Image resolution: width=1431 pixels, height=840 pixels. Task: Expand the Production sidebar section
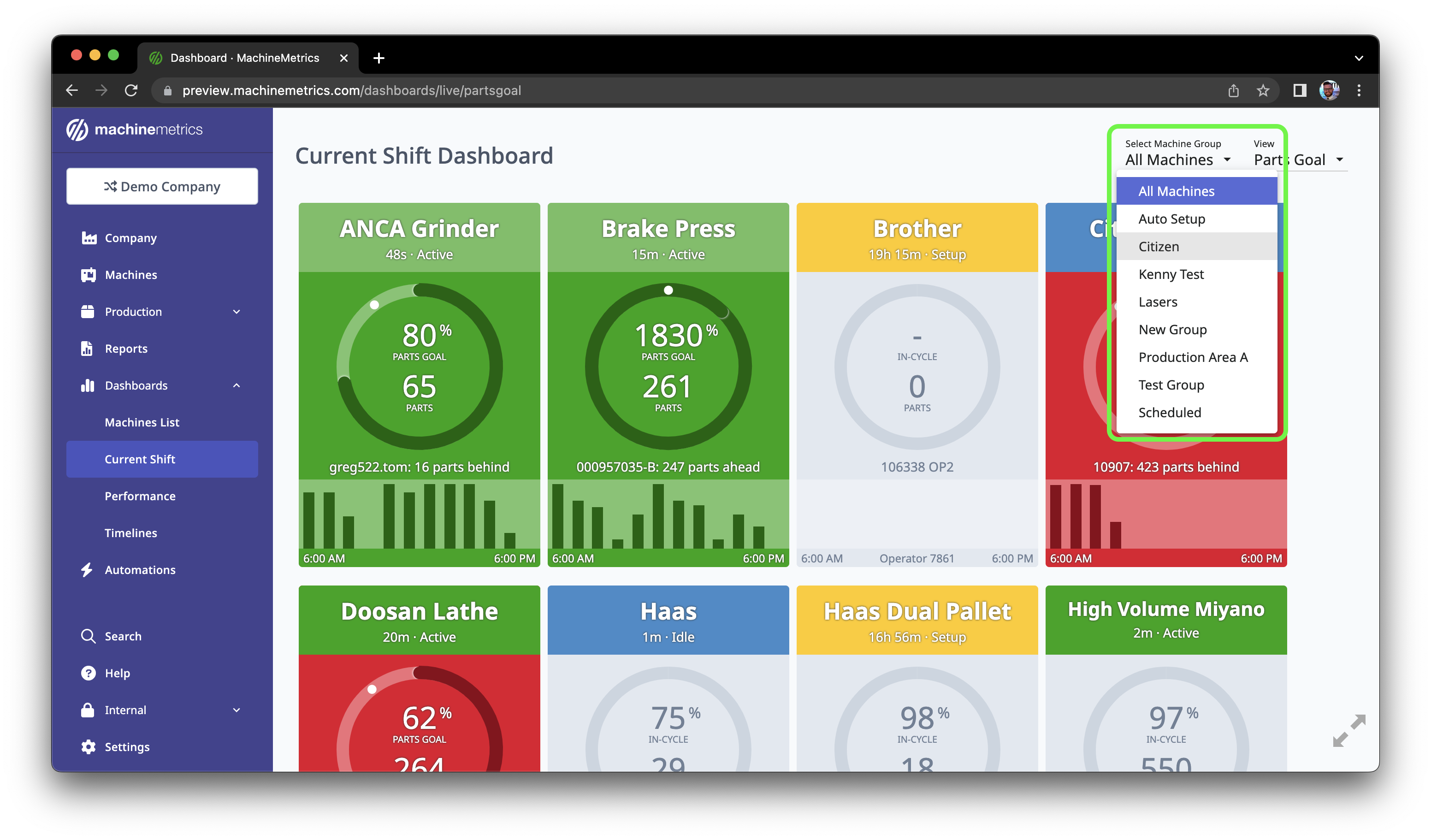click(x=236, y=311)
